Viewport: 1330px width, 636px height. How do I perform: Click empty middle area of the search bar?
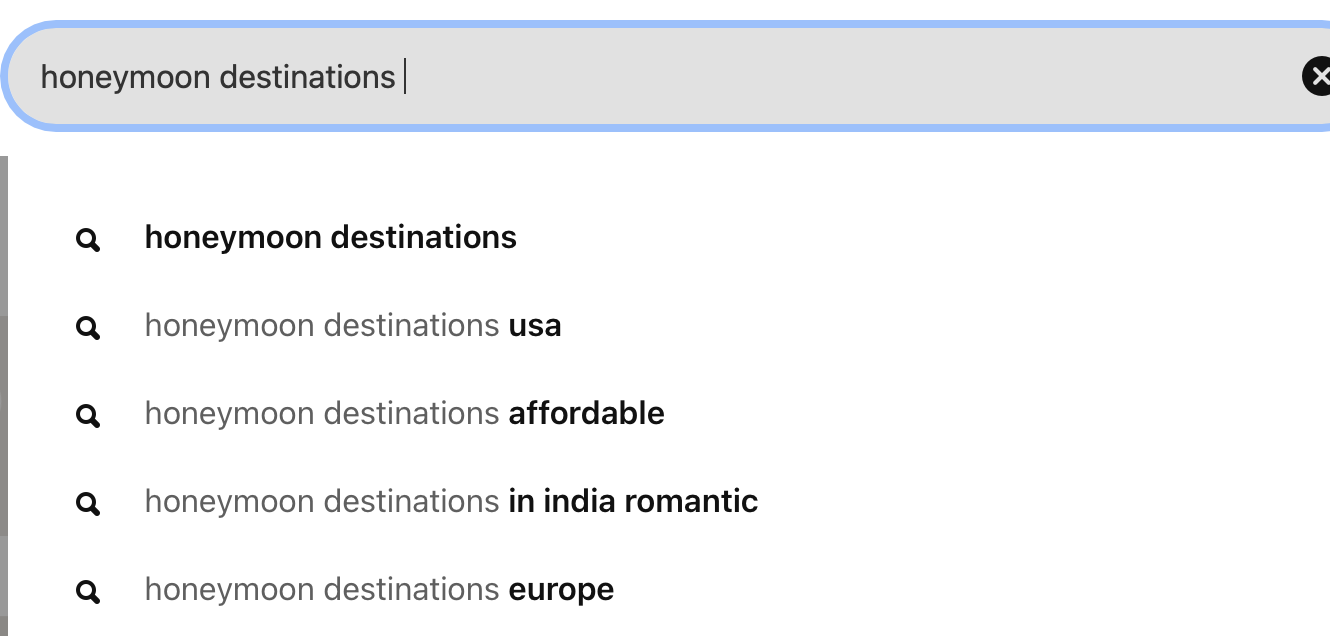[800, 77]
